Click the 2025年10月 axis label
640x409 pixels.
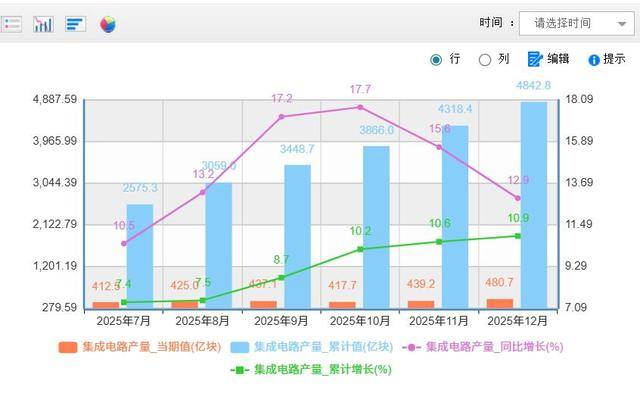click(360, 321)
